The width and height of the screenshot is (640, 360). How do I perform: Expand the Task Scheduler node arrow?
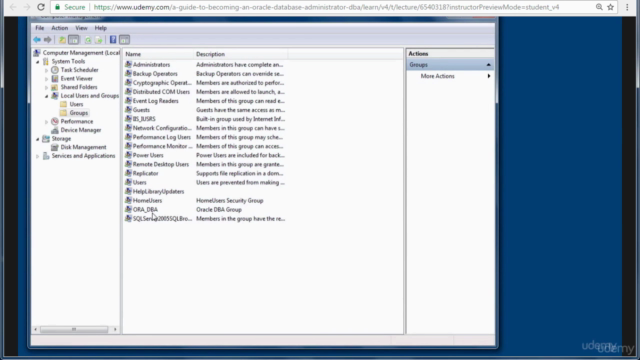coord(47,70)
